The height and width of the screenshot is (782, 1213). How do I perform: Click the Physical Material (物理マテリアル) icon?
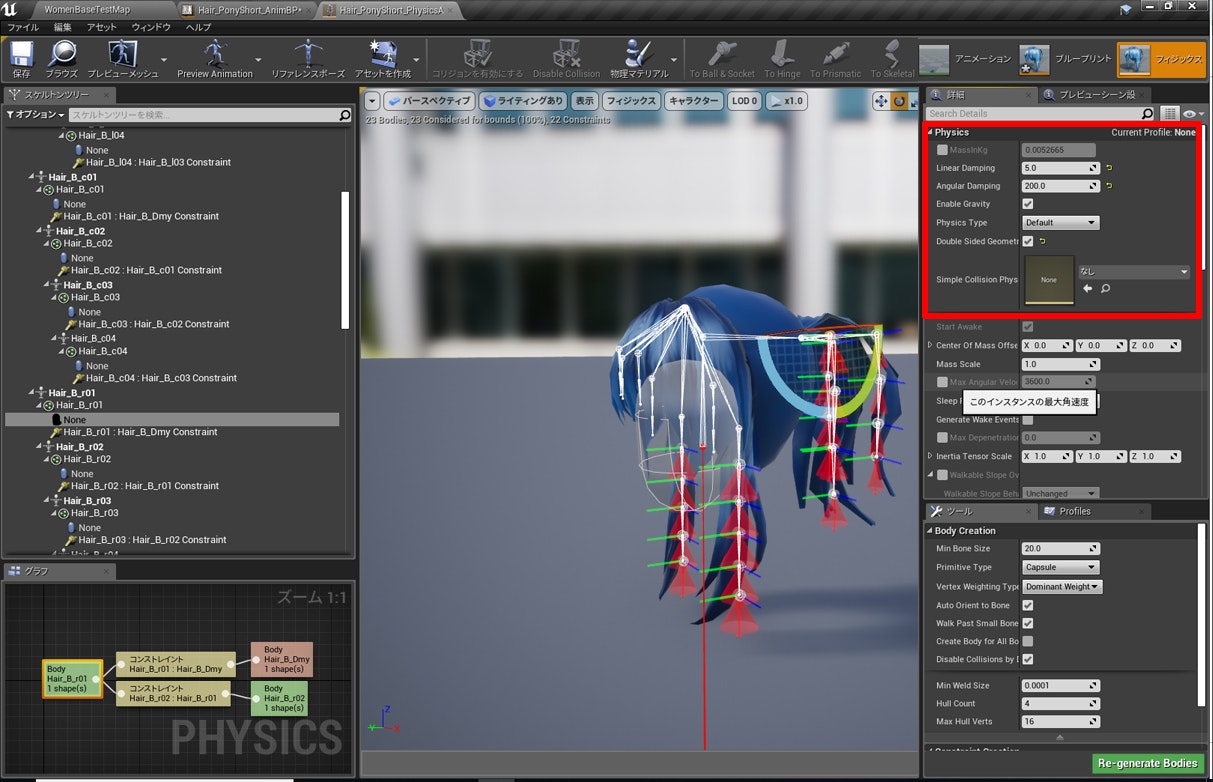638,54
